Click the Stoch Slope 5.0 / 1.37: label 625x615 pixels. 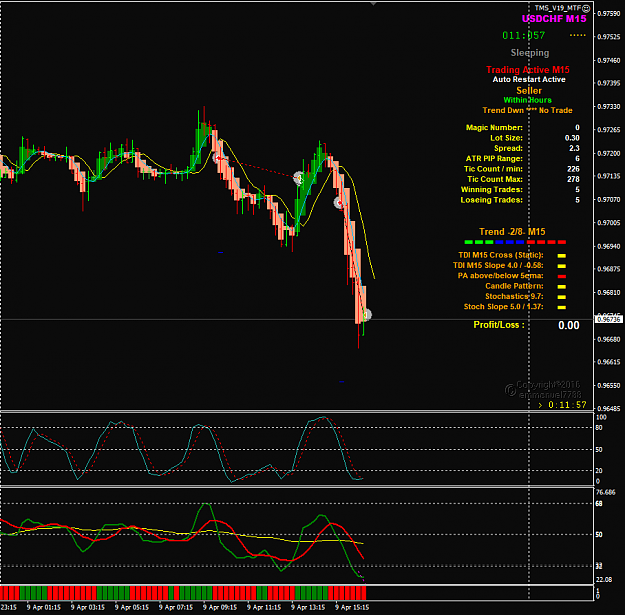pos(503,307)
